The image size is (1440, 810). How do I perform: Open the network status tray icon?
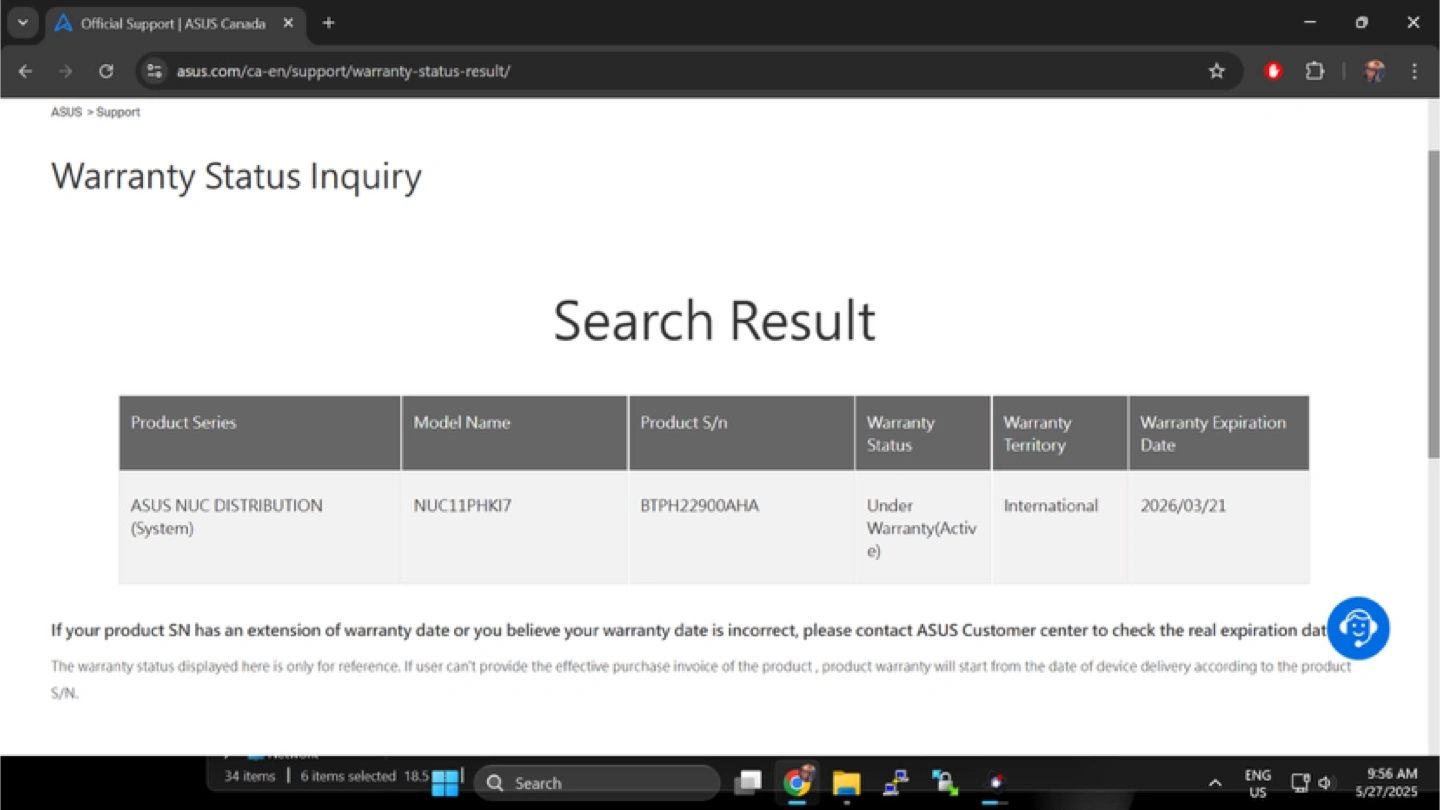pyautogui.click(x=1300, y=783)
